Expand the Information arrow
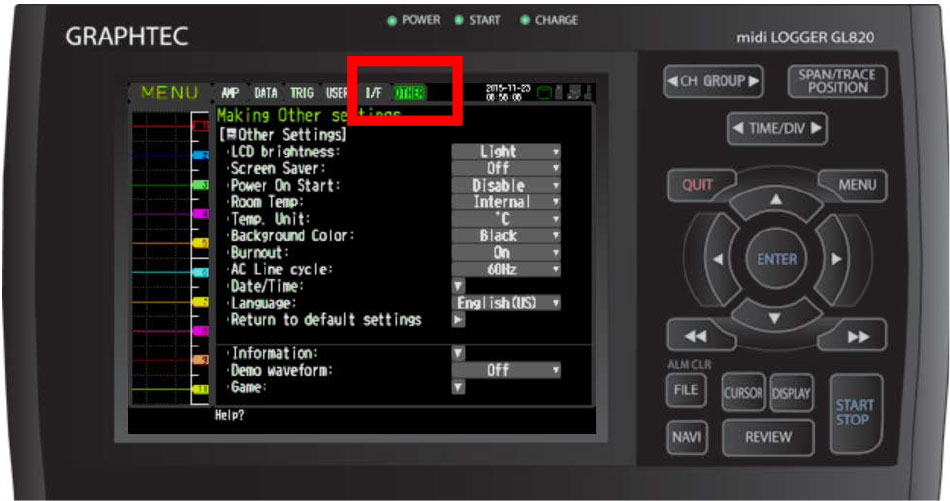Viewport: 950px width, 501px height. coord(459,353)
